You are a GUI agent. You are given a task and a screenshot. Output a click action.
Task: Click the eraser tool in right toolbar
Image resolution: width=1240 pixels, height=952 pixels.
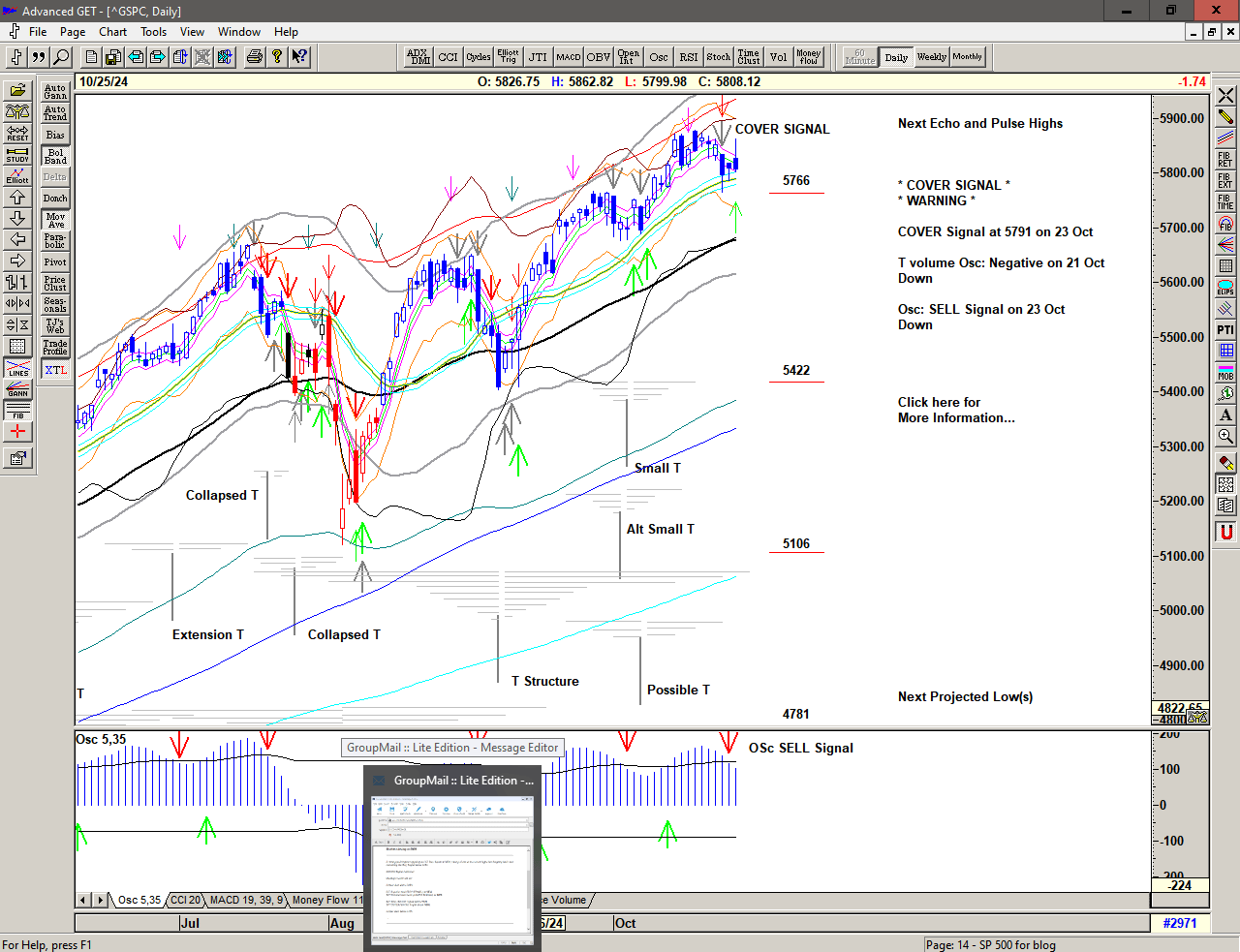point(1225,463)
